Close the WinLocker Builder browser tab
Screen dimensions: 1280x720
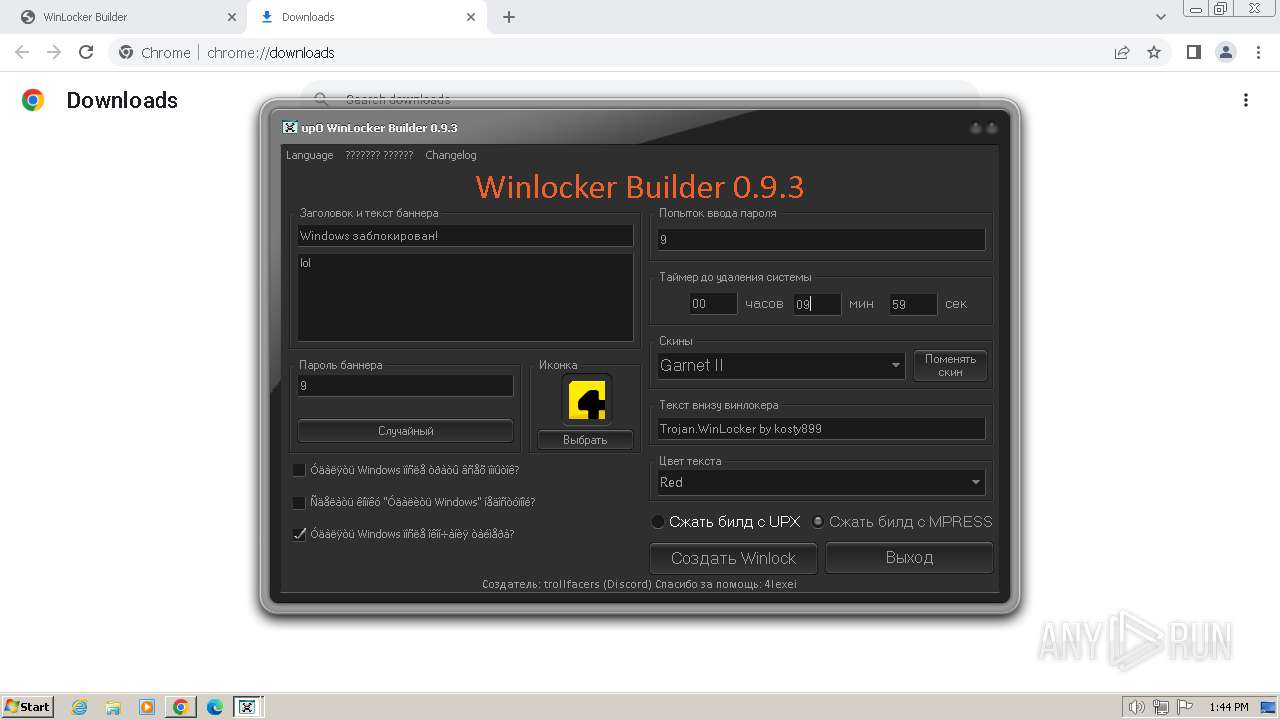(231, 17)
